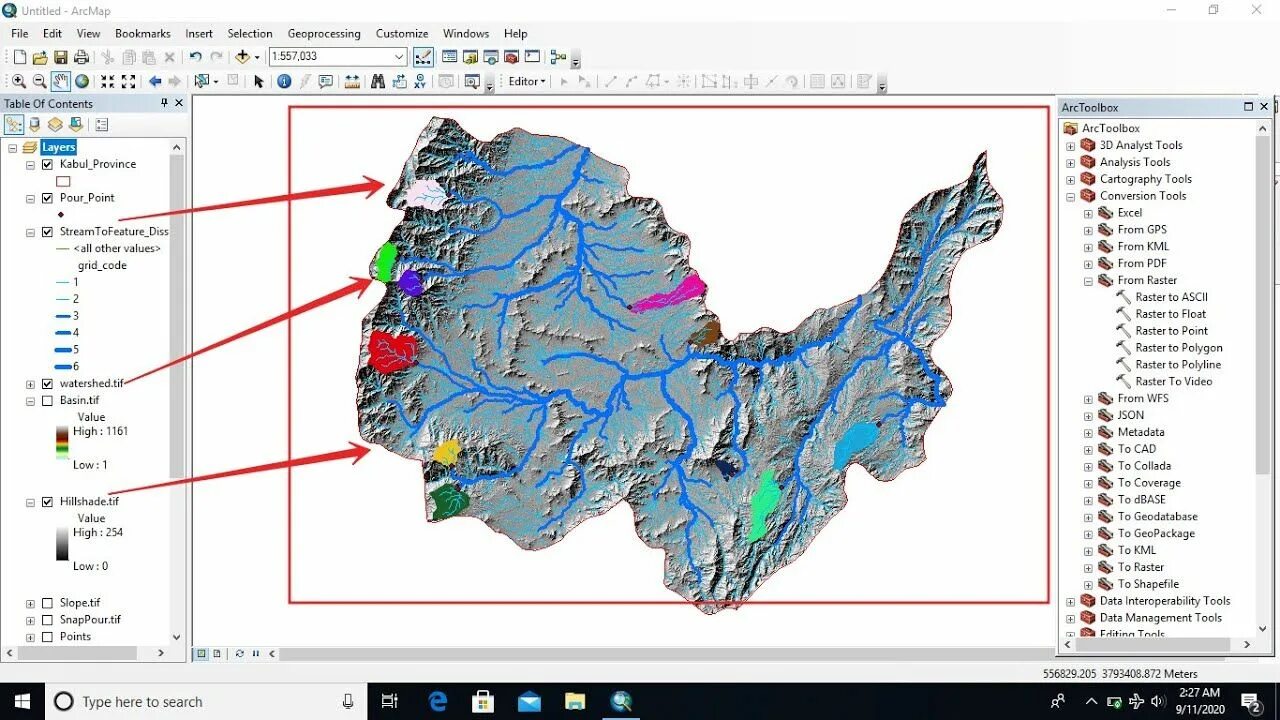The width and height of the screenshot is (1280, 720).
Task: Collapse the Conversion Tools toolbox
Action: click(1071, 196)
